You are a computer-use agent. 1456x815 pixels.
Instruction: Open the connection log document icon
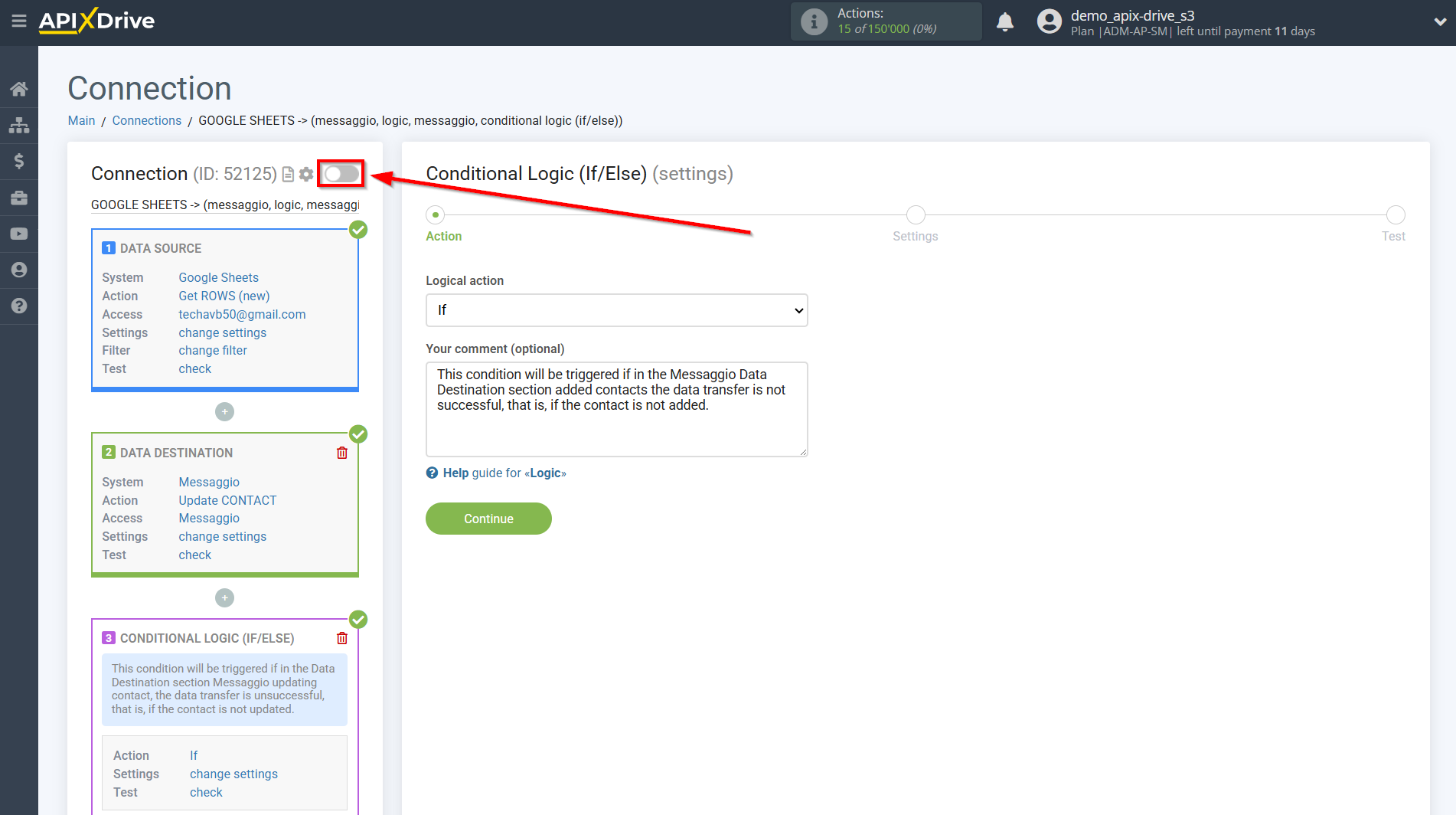click(x=288, y=175)
